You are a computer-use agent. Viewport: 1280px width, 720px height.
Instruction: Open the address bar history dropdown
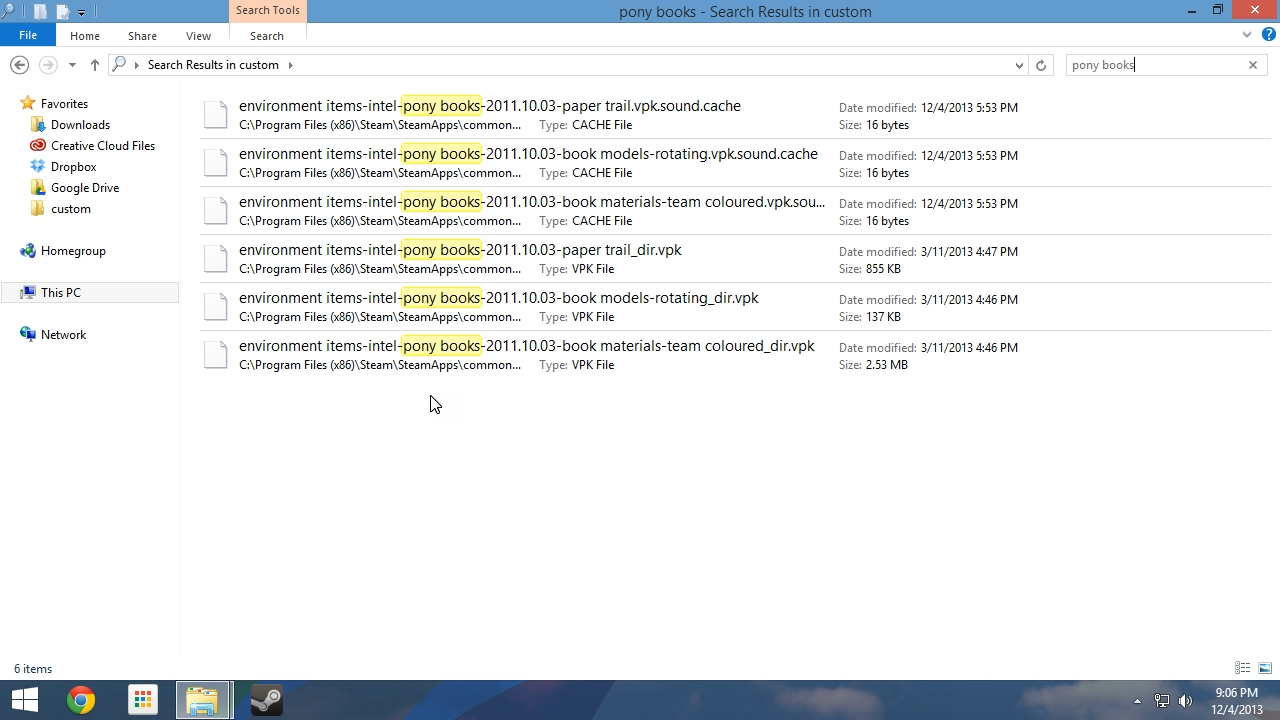(x=1019, y=65)
